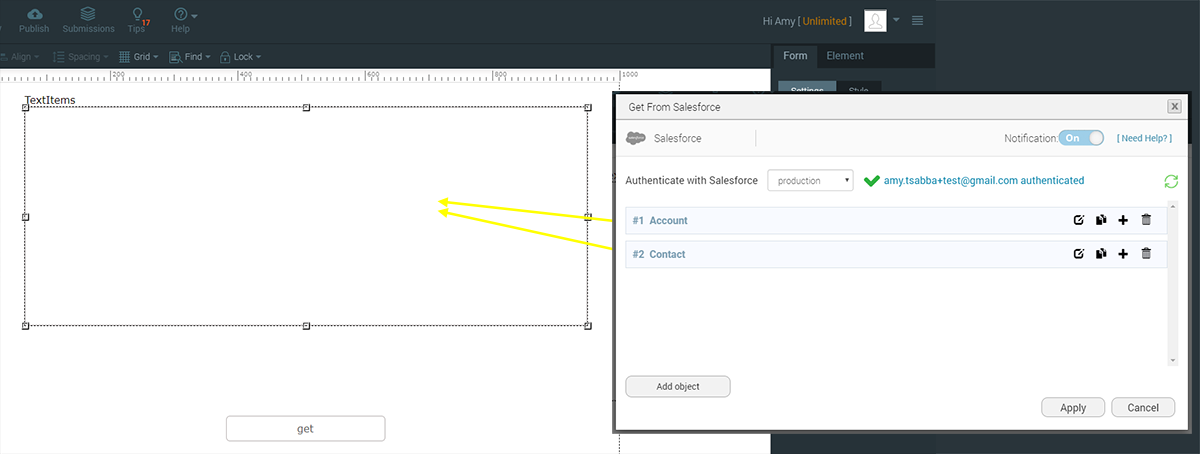
Task: Open the Spacing dropdown
Action: click(x=80, y=57)
